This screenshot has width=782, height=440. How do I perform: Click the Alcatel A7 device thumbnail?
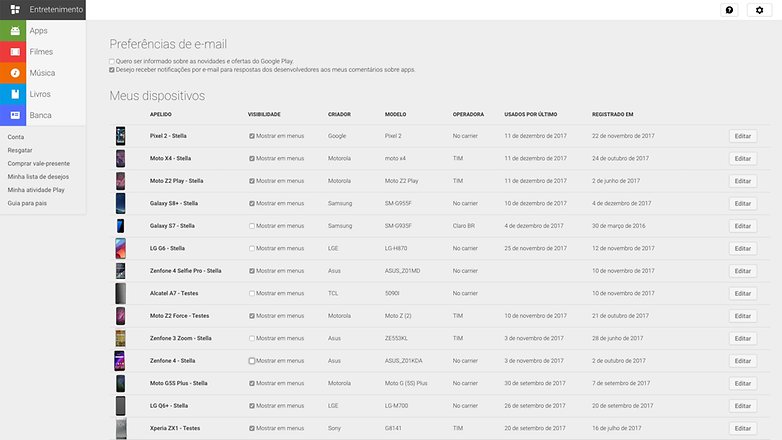point(120,293)
